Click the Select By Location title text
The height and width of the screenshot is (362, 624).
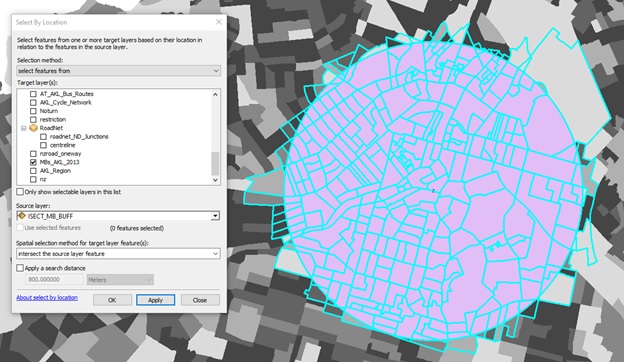pyautogui.click(x=41, y=22)
